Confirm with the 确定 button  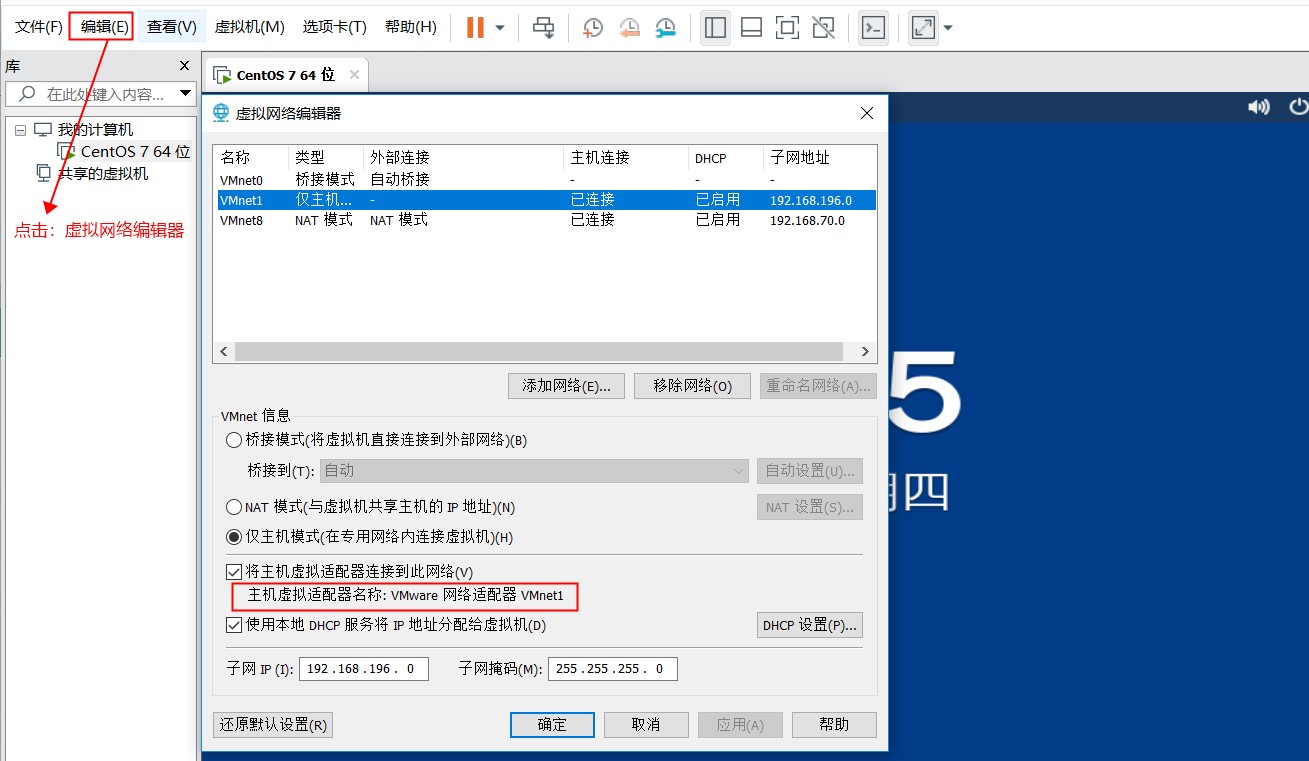point(552,725)
